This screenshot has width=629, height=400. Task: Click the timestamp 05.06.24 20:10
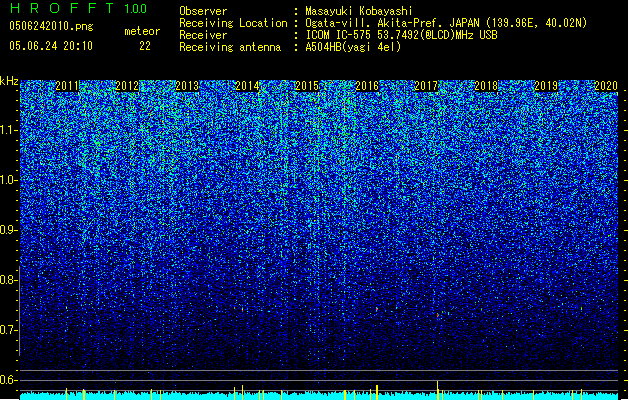[x=51, y=46]
